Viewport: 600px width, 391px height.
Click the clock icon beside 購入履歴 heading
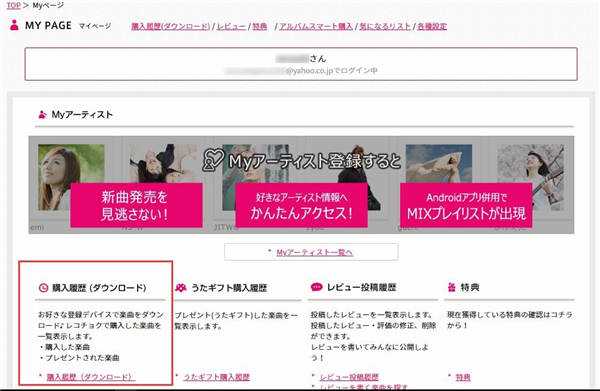click(44, 288)
